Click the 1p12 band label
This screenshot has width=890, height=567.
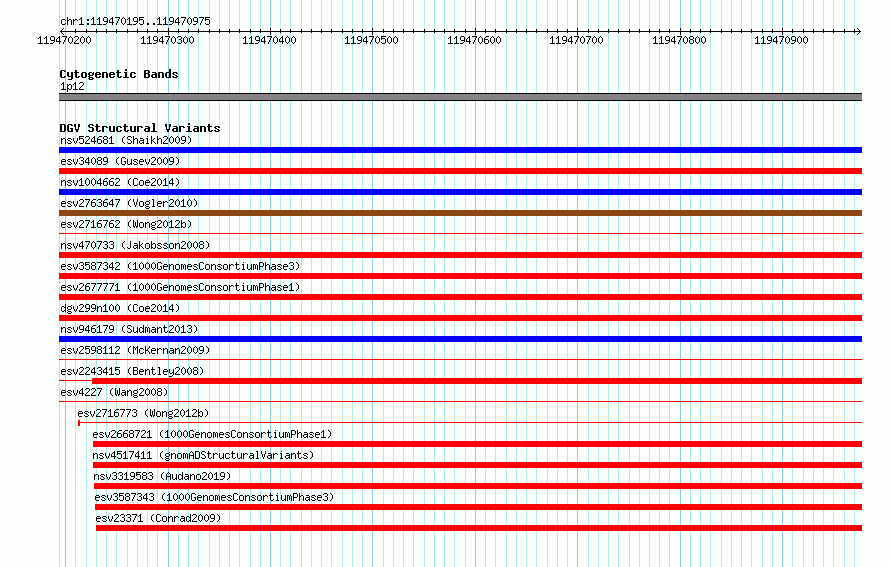72,86
